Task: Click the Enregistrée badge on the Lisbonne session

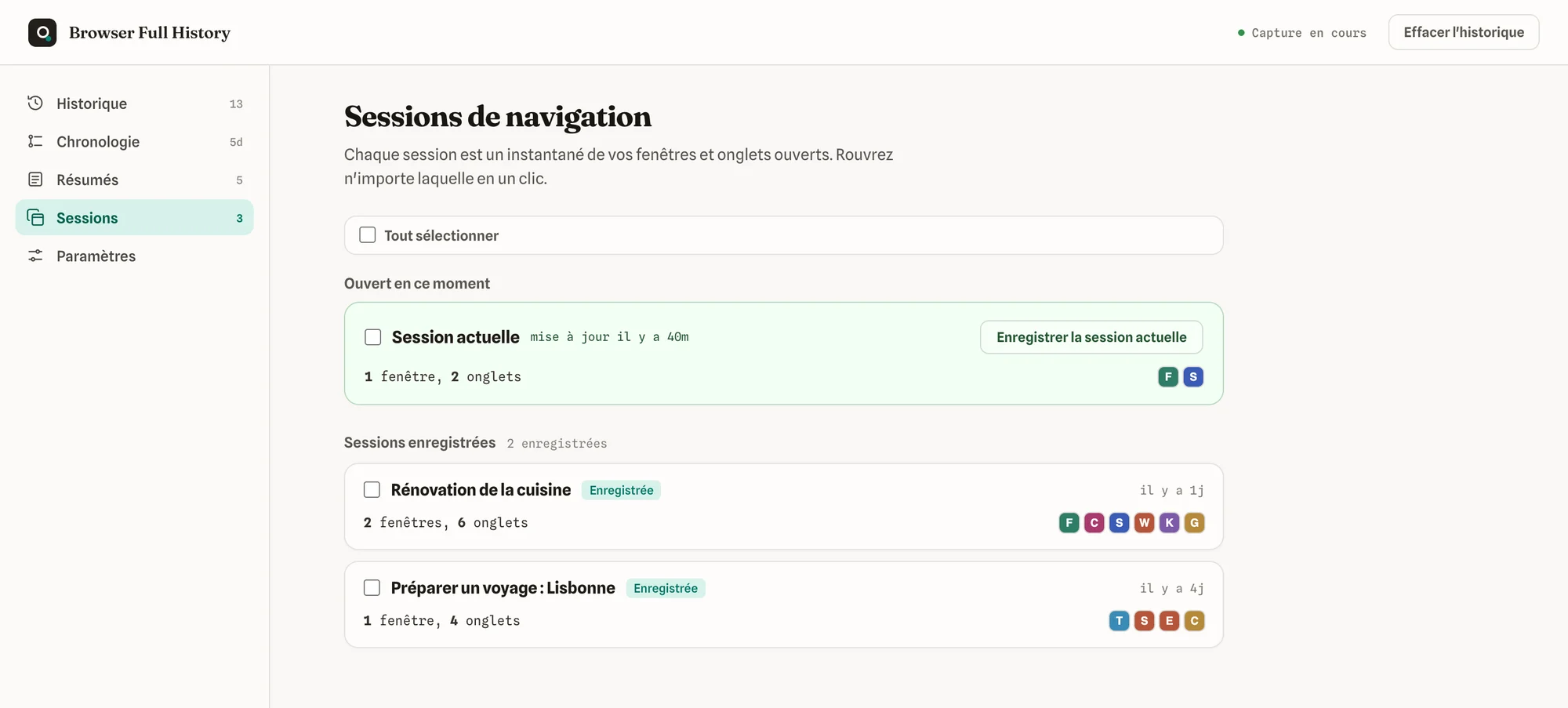Action: pyautogui.click(x=666, y=588)
